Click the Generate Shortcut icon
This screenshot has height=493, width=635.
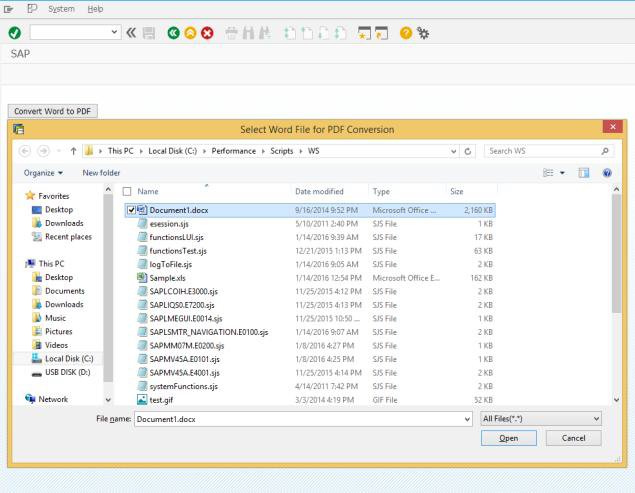coord(381,33)
